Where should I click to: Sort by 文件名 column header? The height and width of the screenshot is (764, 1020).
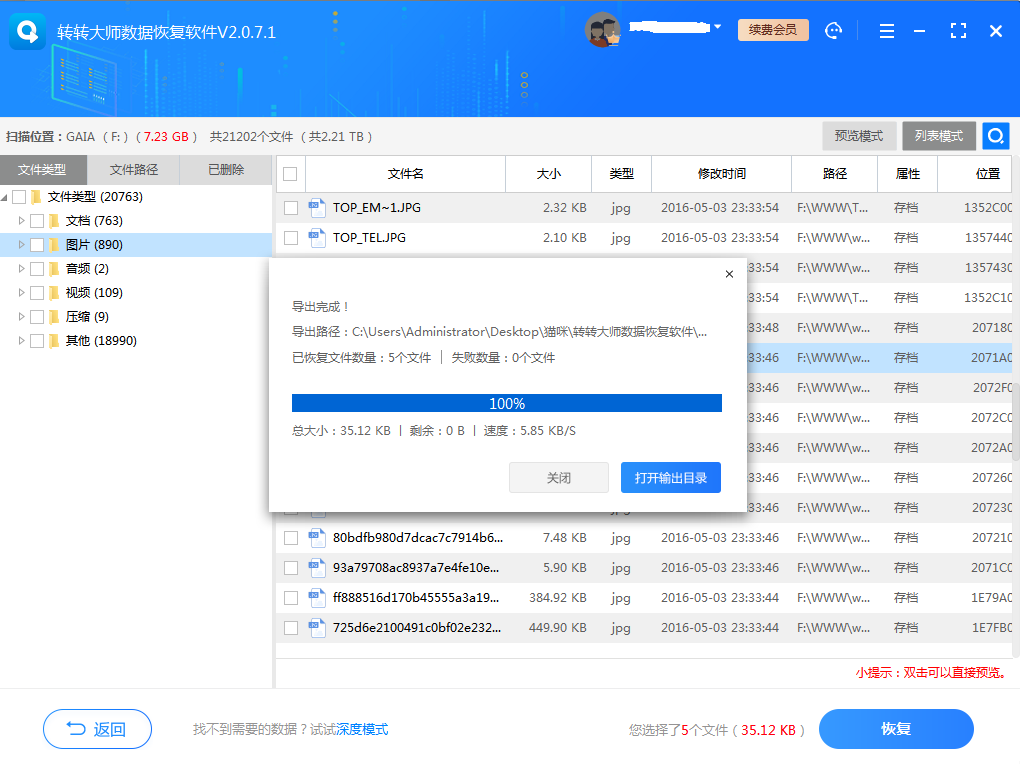point(405,174)
